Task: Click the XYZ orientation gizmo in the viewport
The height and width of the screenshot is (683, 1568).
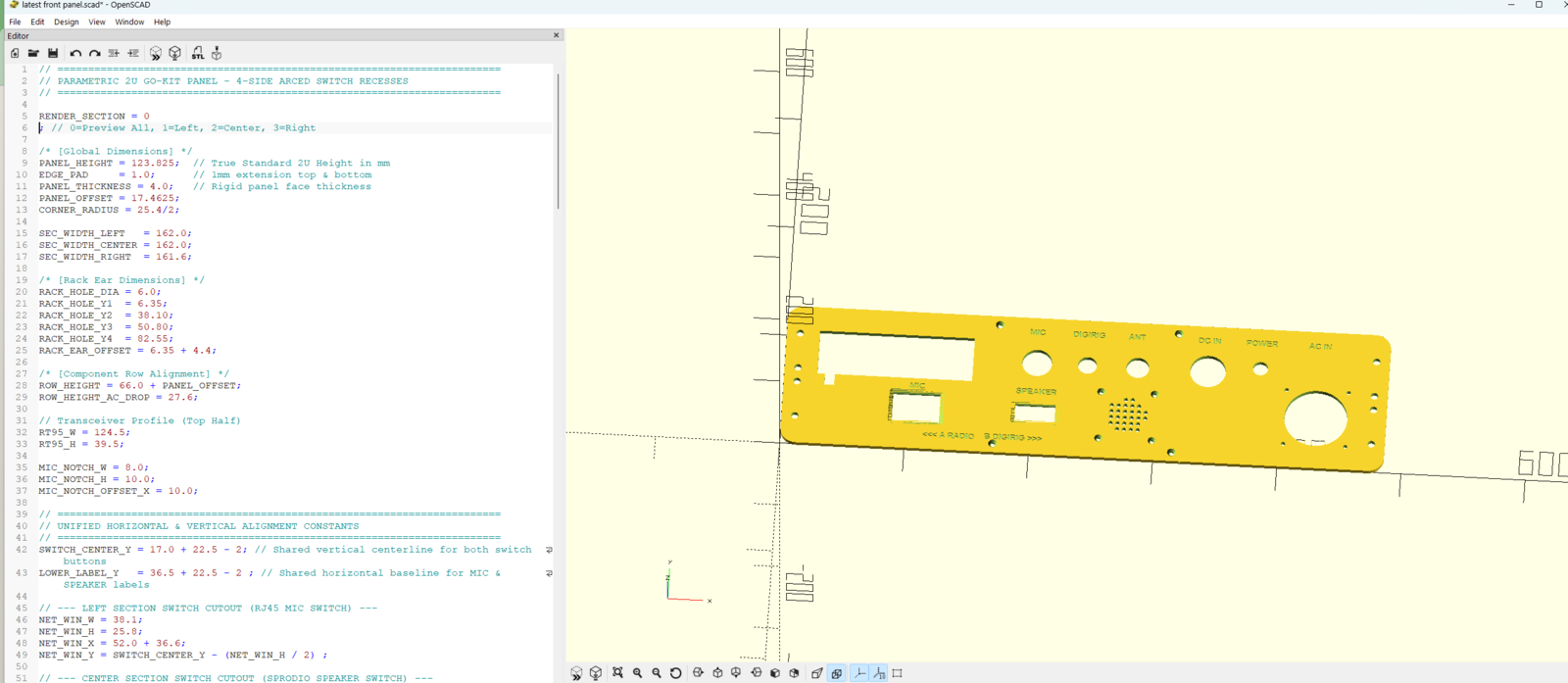Action: click(687, 583)
